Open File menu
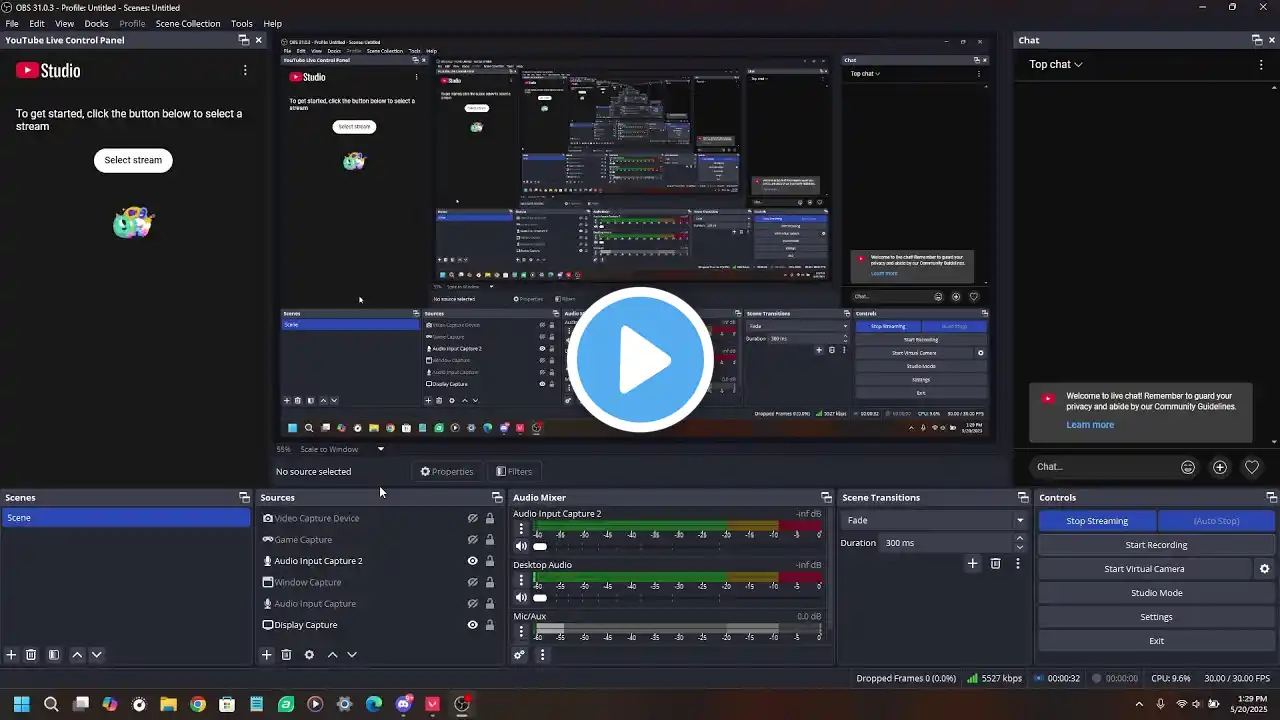 12,23
